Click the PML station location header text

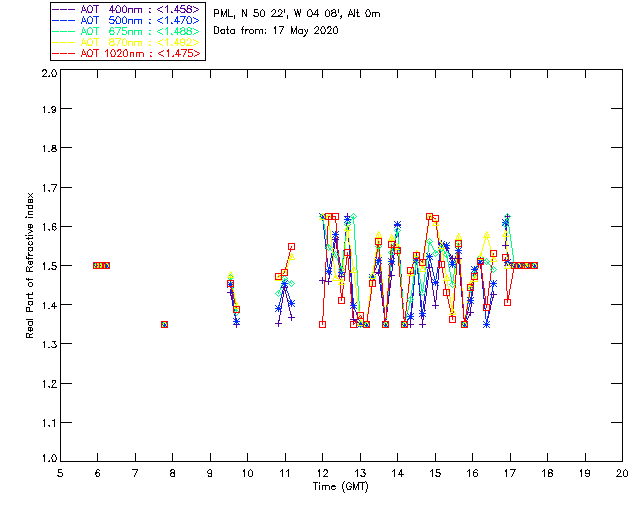point(297,14)
